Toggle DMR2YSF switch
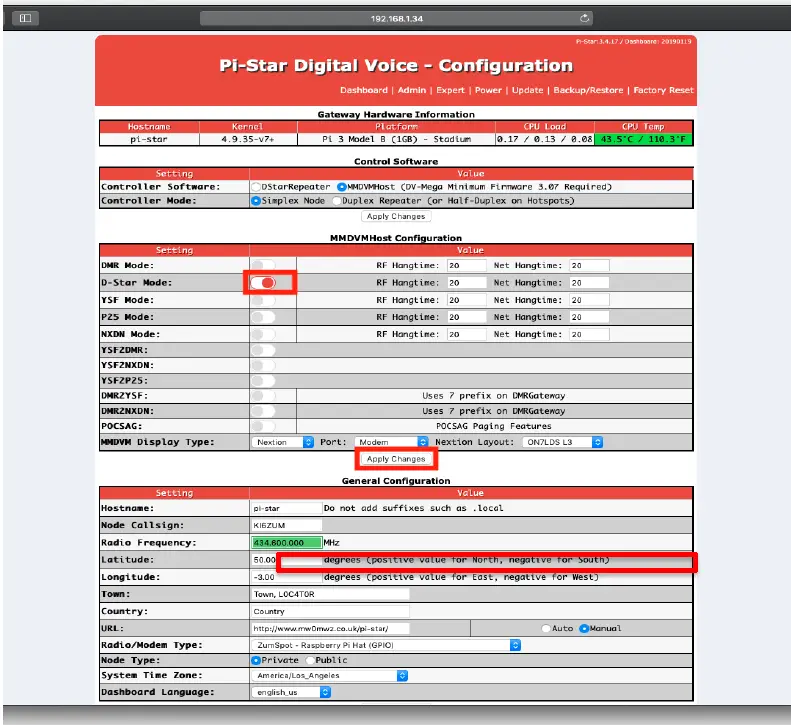 point(263,396)
